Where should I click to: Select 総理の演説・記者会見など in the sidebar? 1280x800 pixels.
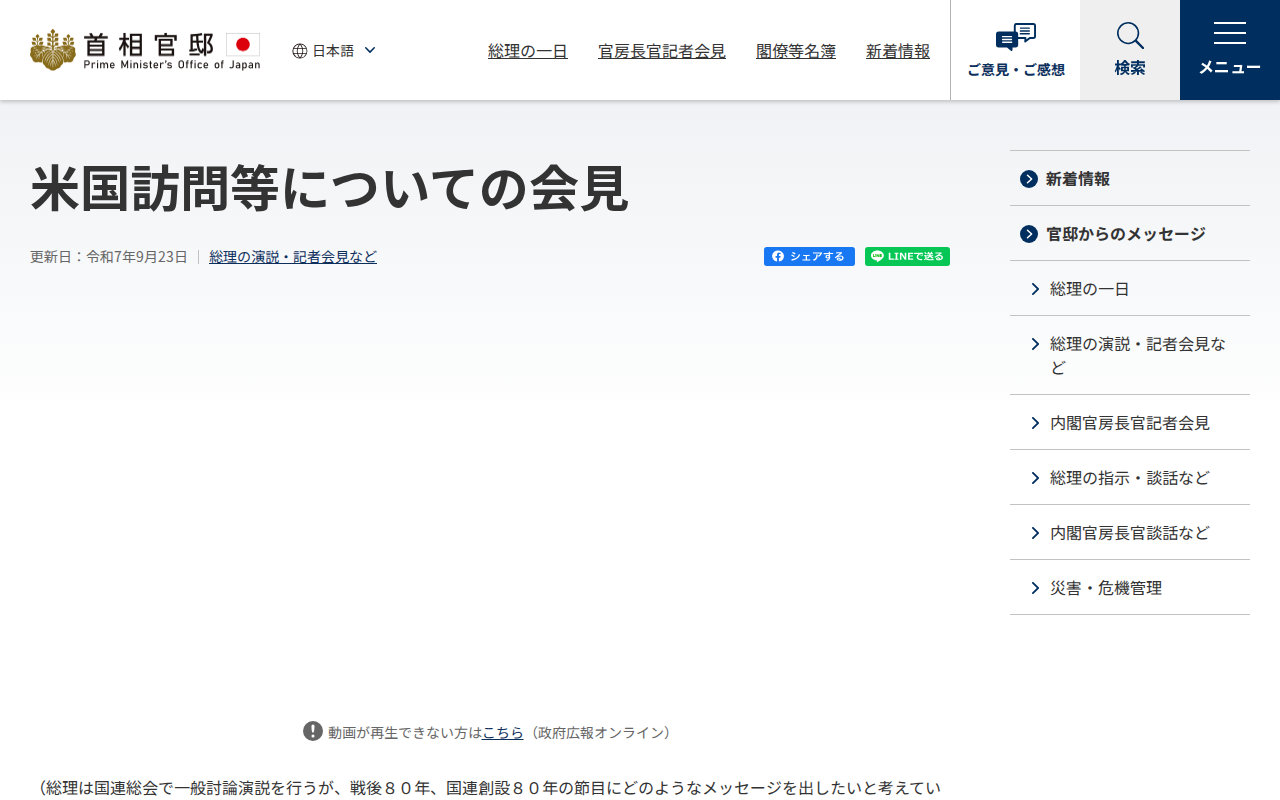pyautogui.click(x=1138, y=355)
